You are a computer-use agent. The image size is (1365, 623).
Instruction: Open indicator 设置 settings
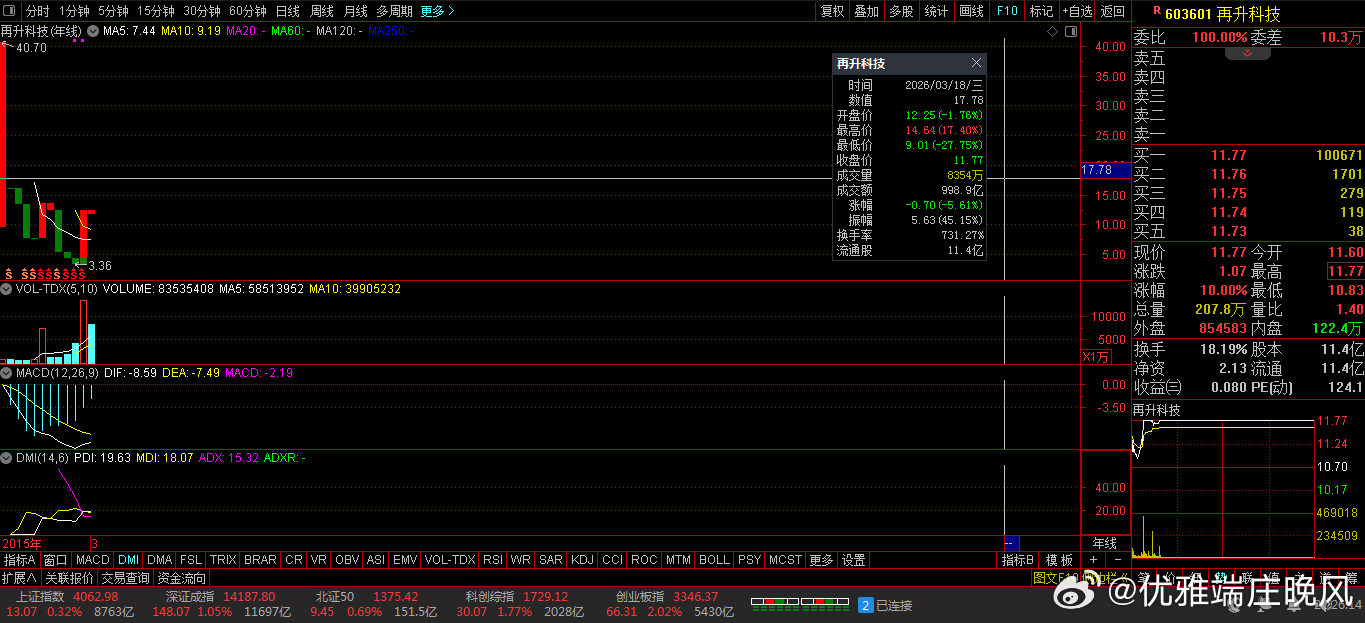(853, 560)
